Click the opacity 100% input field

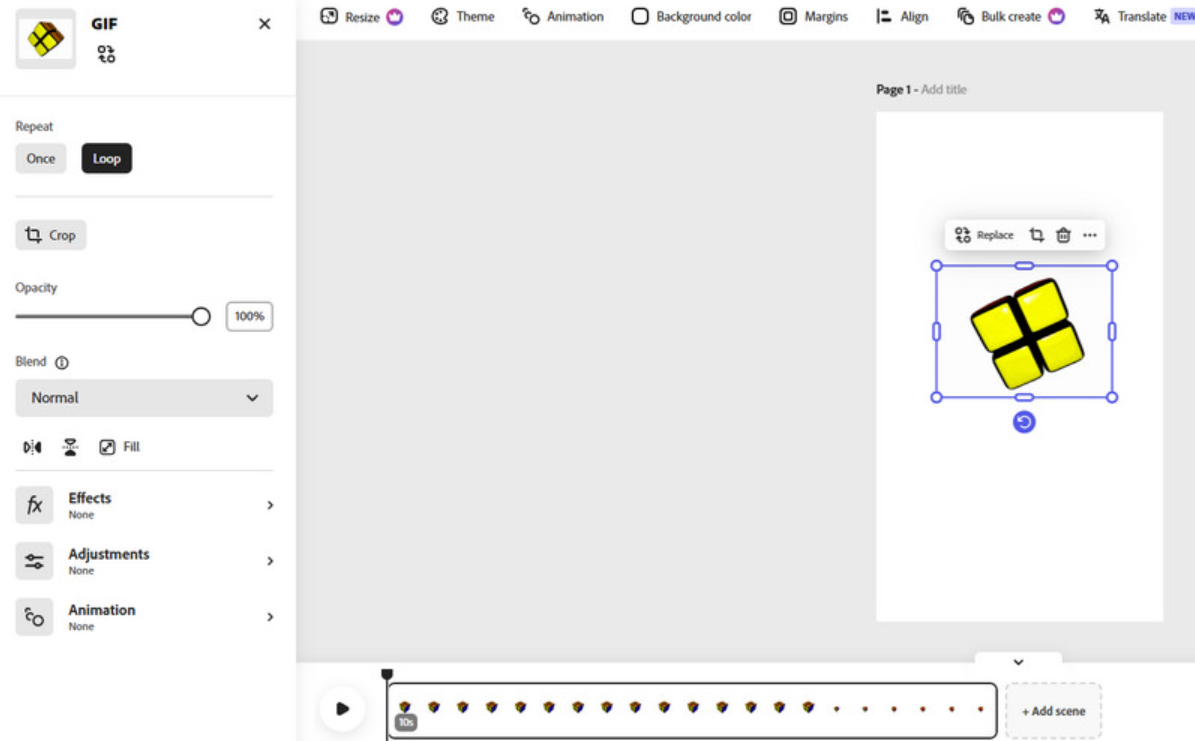pyautogui.click(x=249, y=316)
